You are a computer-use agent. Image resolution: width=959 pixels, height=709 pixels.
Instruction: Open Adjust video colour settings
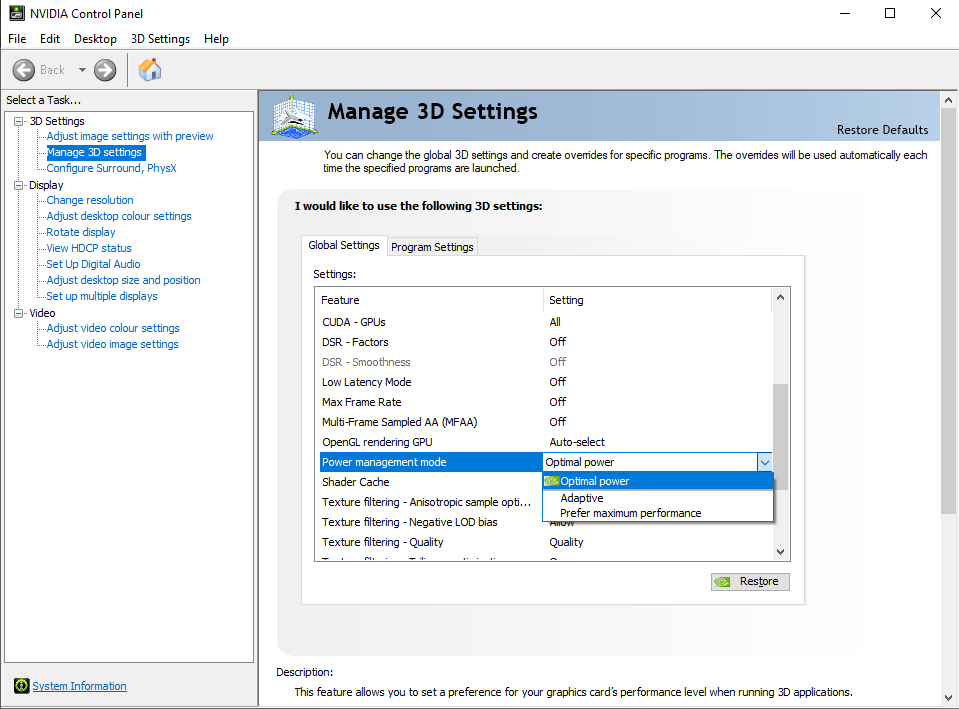(113, 328)
